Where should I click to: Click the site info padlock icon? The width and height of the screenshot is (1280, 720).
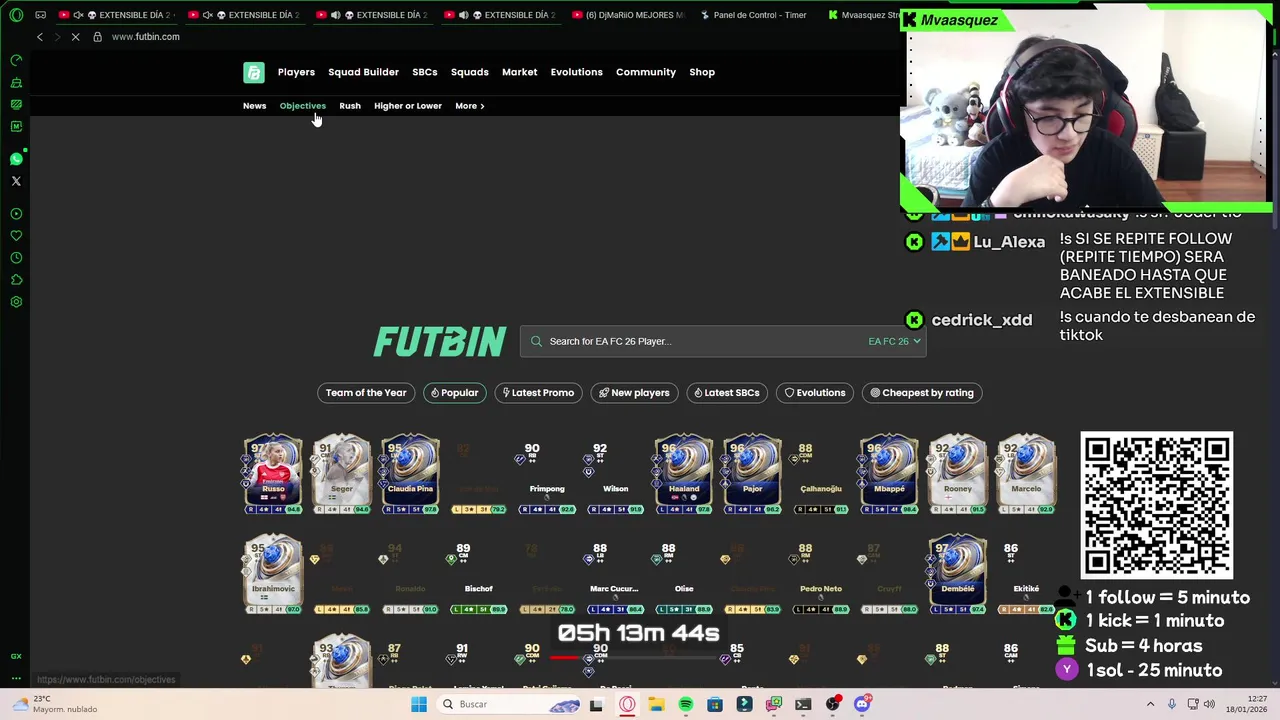tap(97, 37)
